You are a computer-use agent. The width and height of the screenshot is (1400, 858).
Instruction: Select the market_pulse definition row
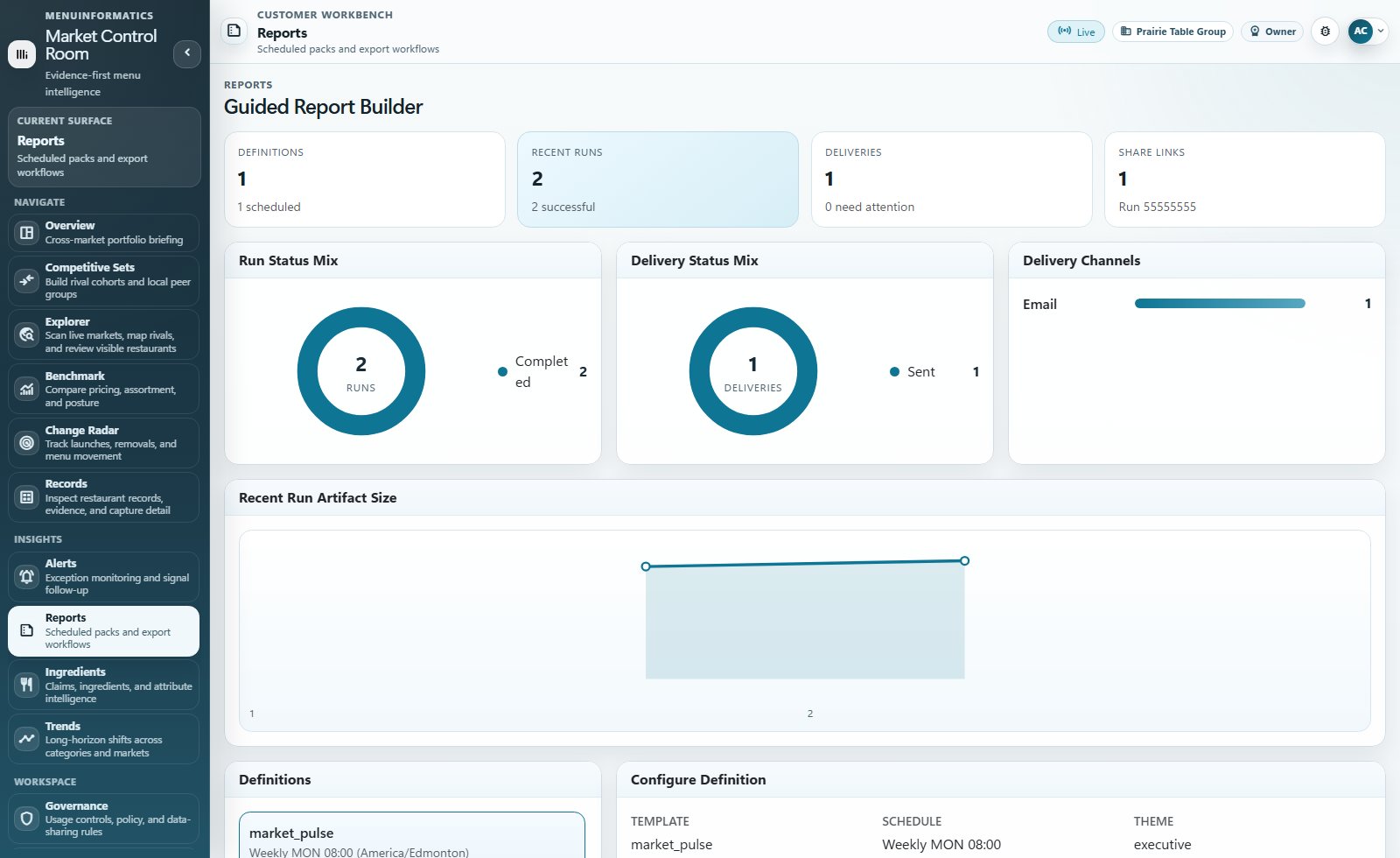[412, 836]
